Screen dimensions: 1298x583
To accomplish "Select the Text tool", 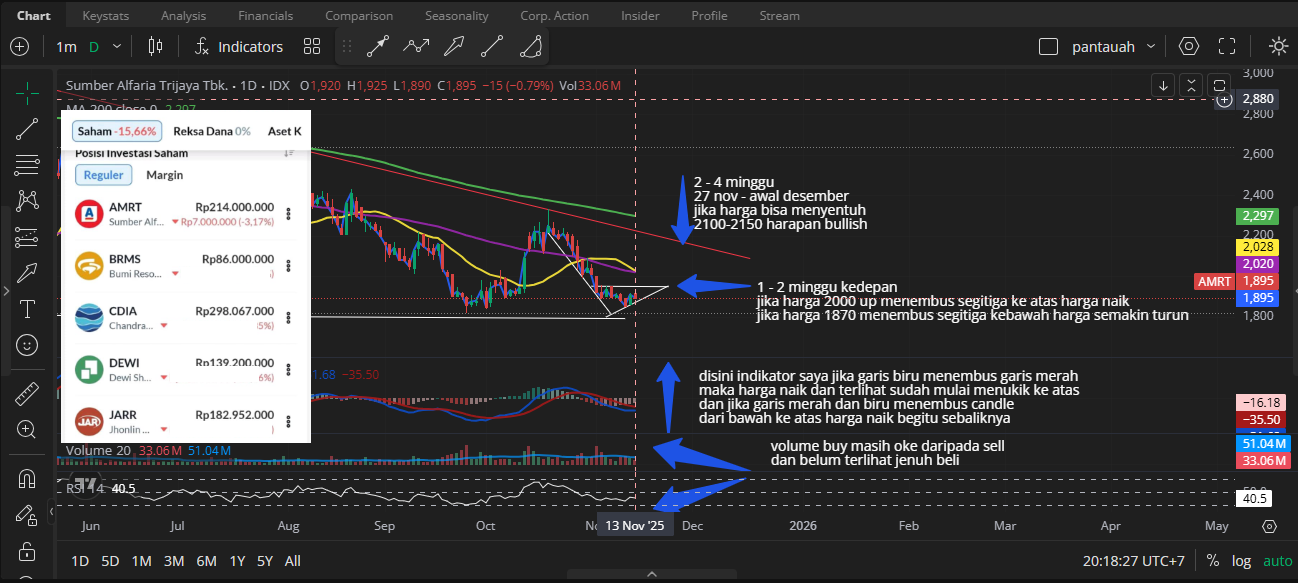I will 27,308.
